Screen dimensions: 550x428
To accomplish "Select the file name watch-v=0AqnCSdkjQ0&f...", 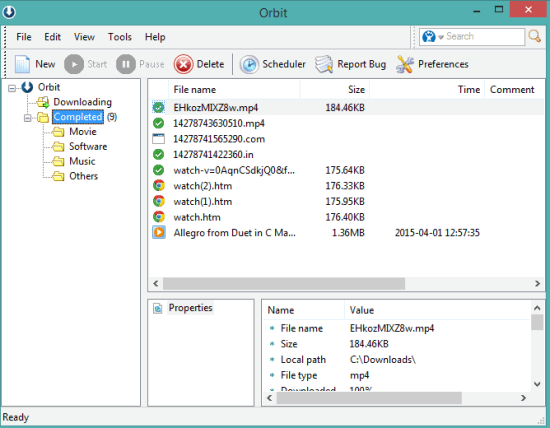I will tap(234, 170).
